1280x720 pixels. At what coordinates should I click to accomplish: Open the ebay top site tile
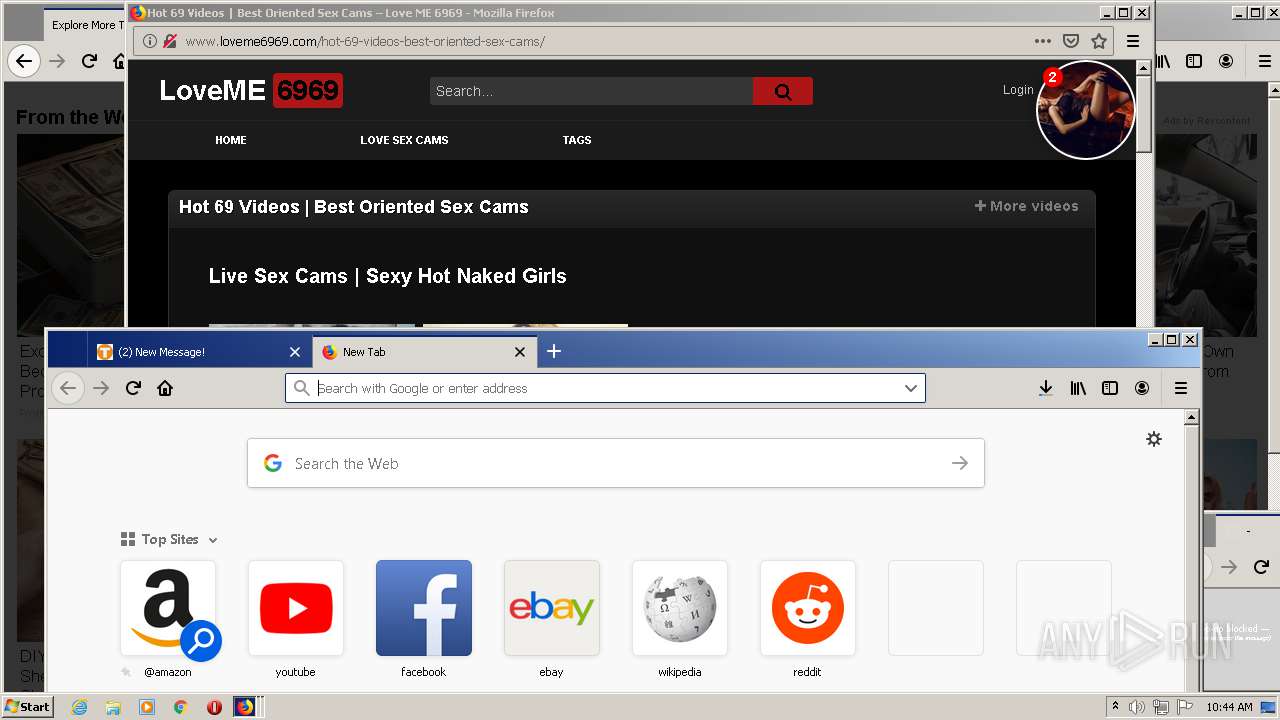coord(552,608)
